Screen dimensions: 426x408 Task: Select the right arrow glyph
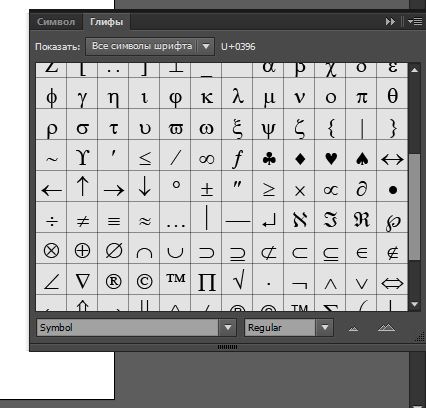[x=113, y=187]
